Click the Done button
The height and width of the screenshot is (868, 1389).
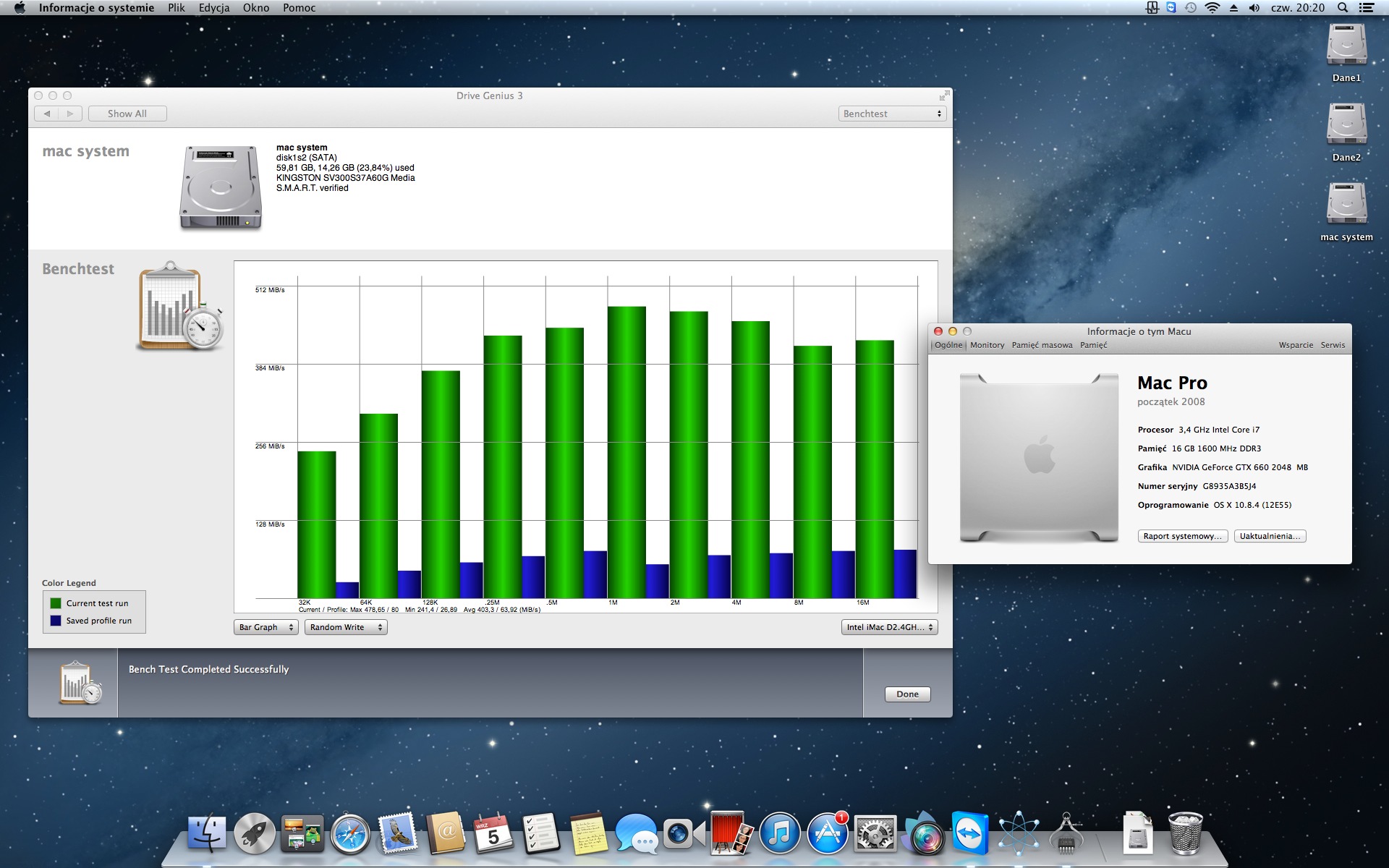click(907, 694)
